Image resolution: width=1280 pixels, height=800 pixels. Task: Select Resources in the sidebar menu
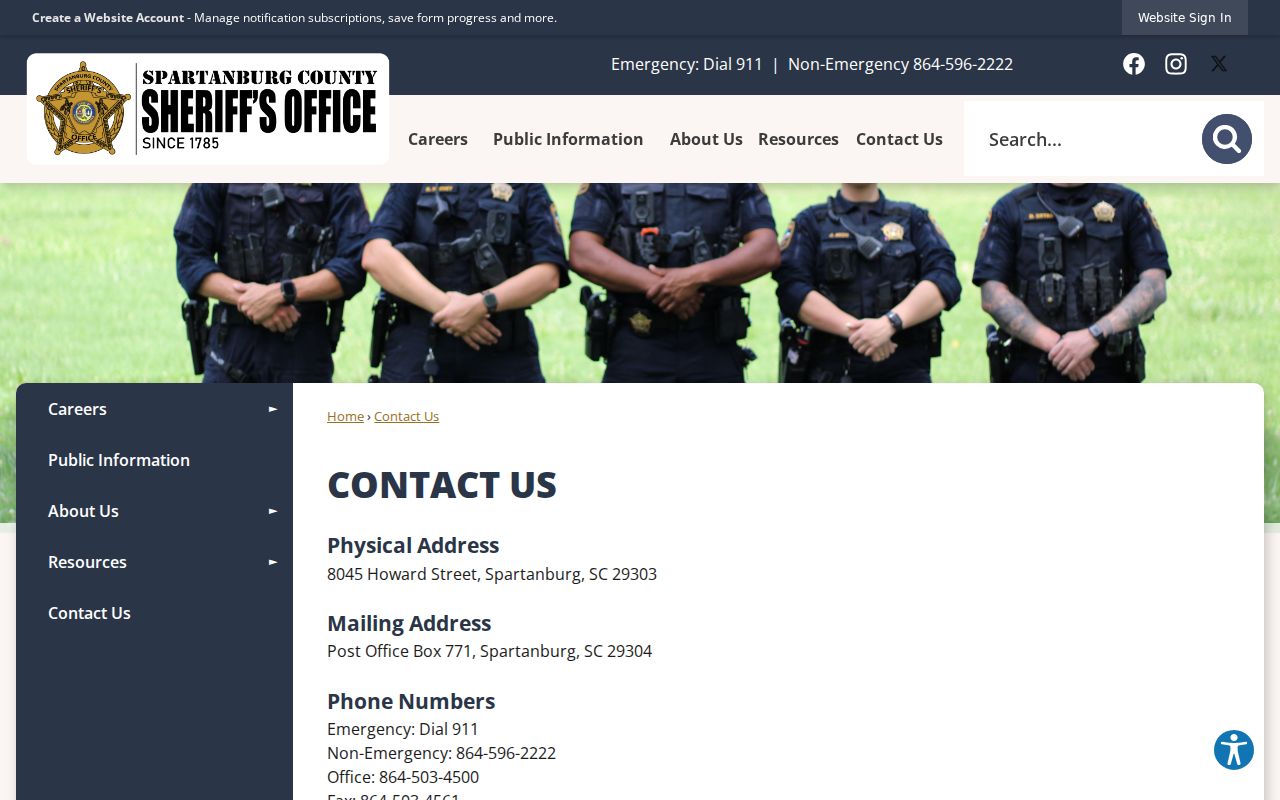pyautogui.click(x=87, y=562)
